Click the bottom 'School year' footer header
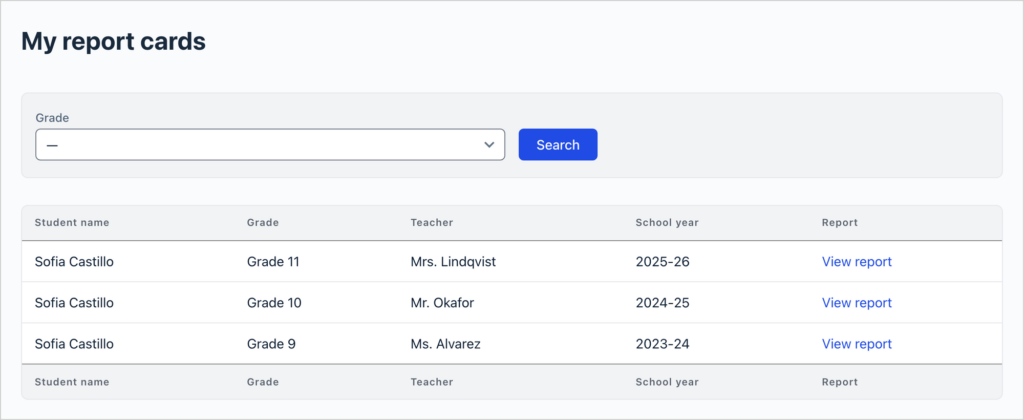 667,382
